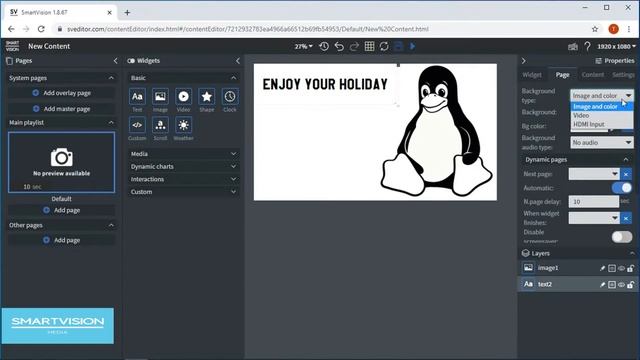The height and width of the screenshot is (360, 640).
Task: Click Add master page
Action: 62,109
